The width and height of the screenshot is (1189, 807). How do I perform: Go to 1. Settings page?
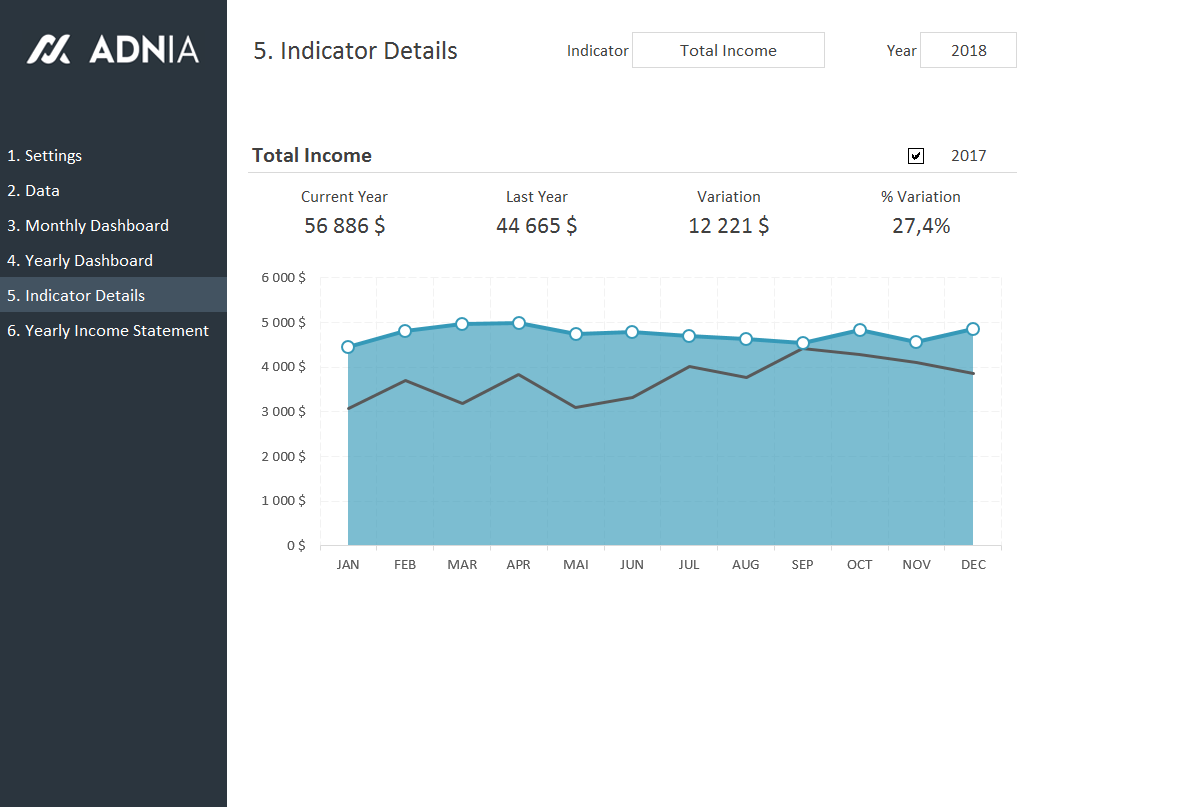45,156
